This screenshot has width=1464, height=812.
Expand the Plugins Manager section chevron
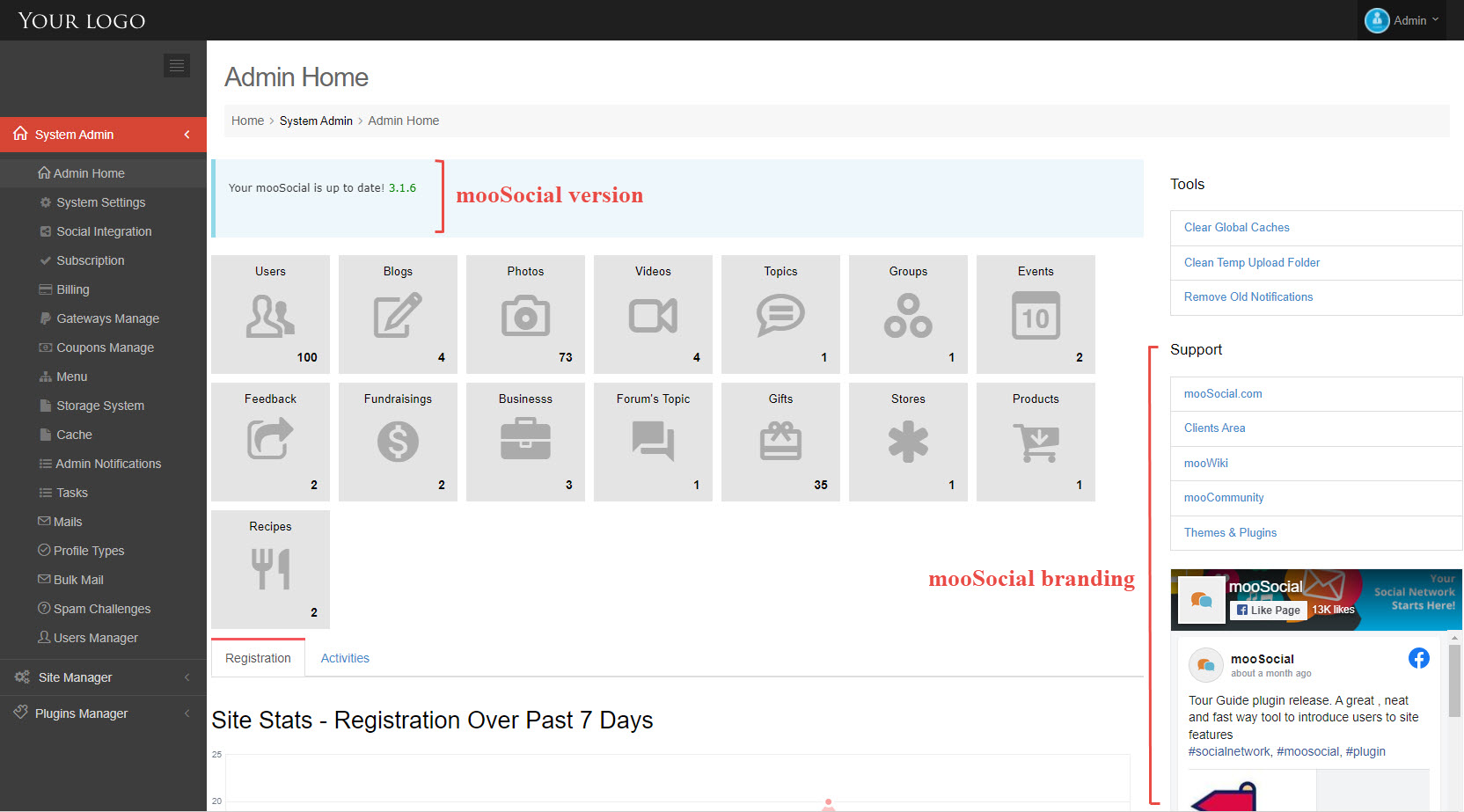pos(187,713)
